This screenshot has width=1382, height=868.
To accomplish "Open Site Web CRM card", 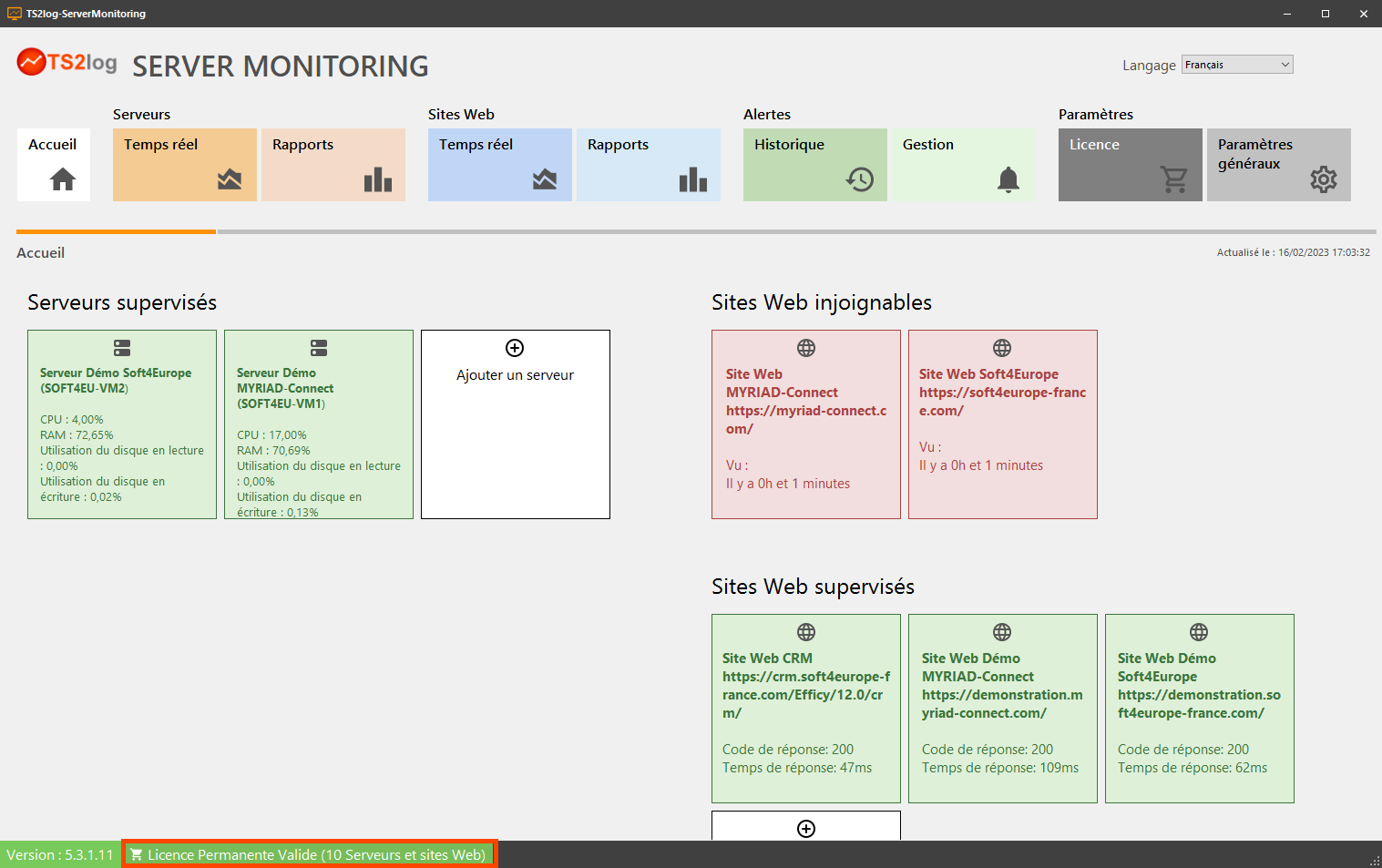I will [806, 709].
